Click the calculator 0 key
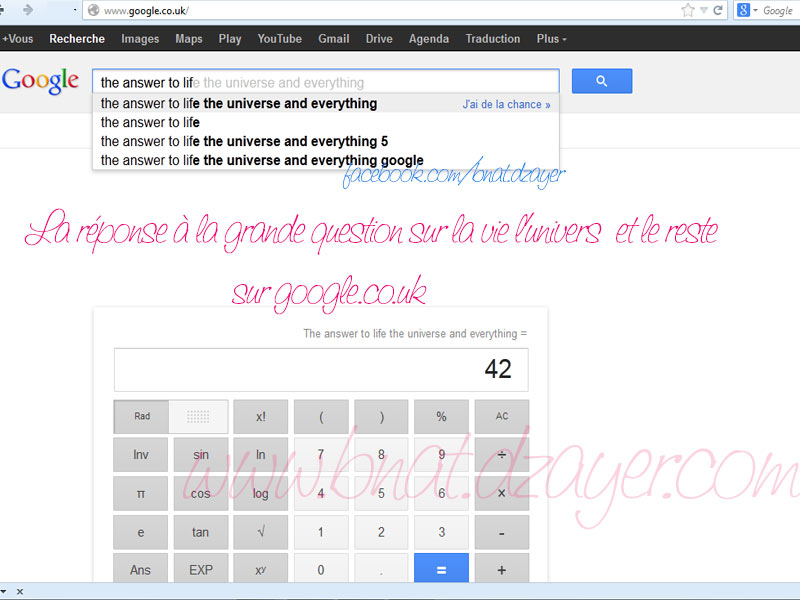 (321, 568)
